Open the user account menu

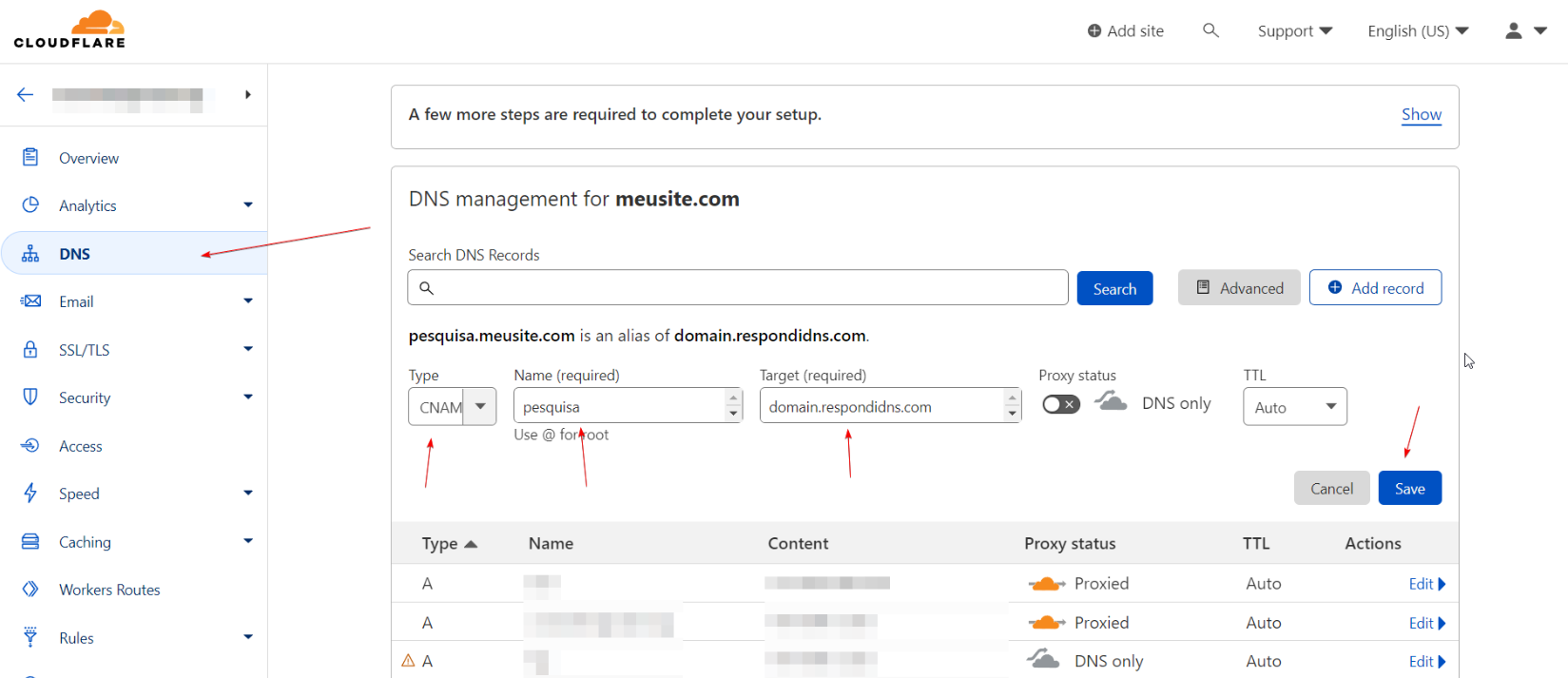(1526, 31)
